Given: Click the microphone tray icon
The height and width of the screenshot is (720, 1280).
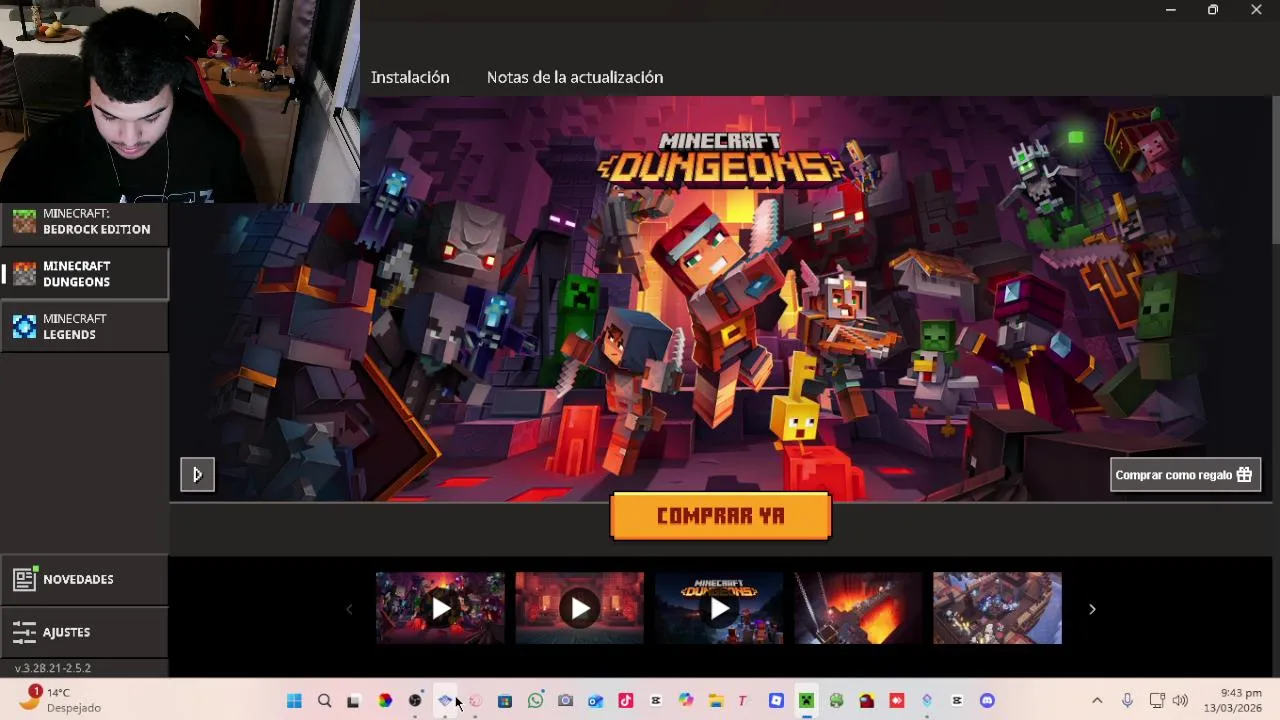Looking at the screenshot, I should (x=1127, y=701).
